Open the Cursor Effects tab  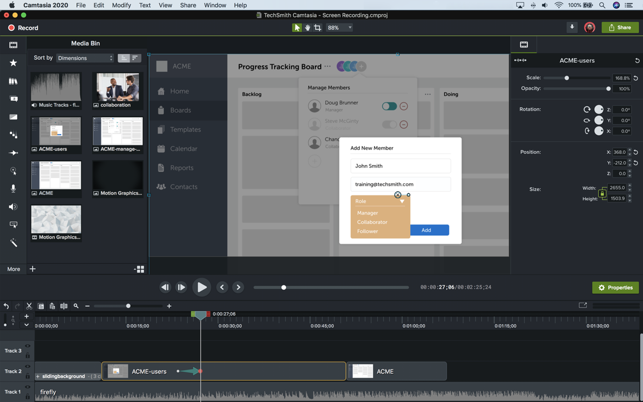(x=13, y=171)
